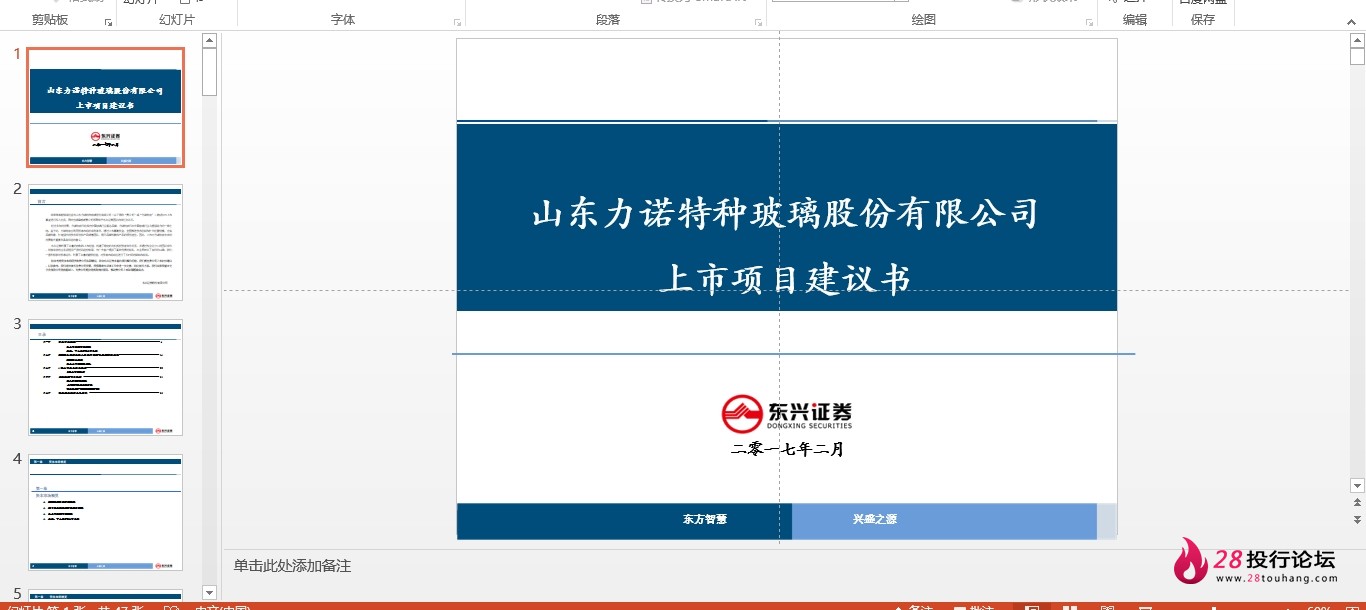Open the 绘图 drawing format dialog launcher

(1089, 21)
